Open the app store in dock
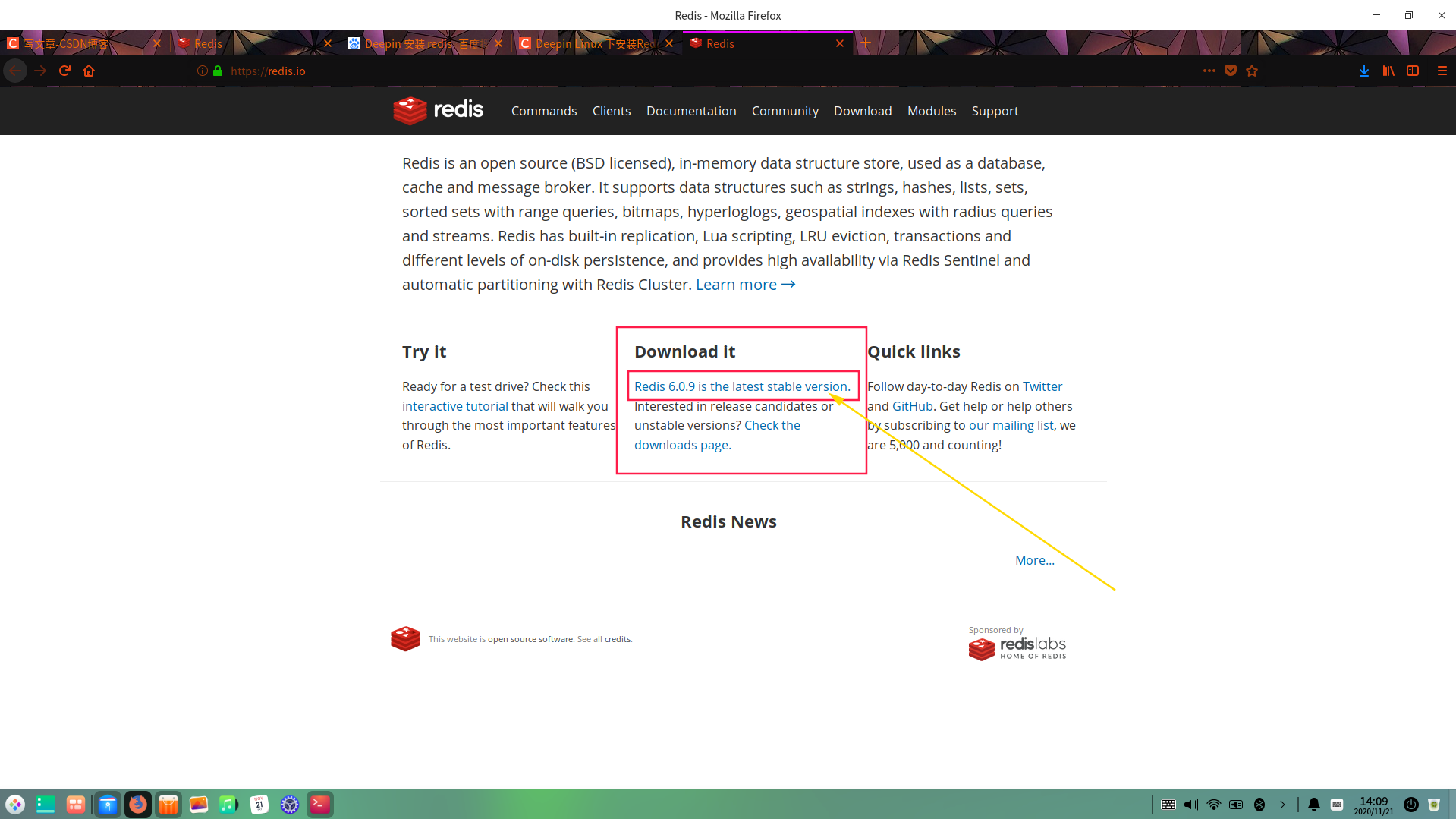 point(168,805)
